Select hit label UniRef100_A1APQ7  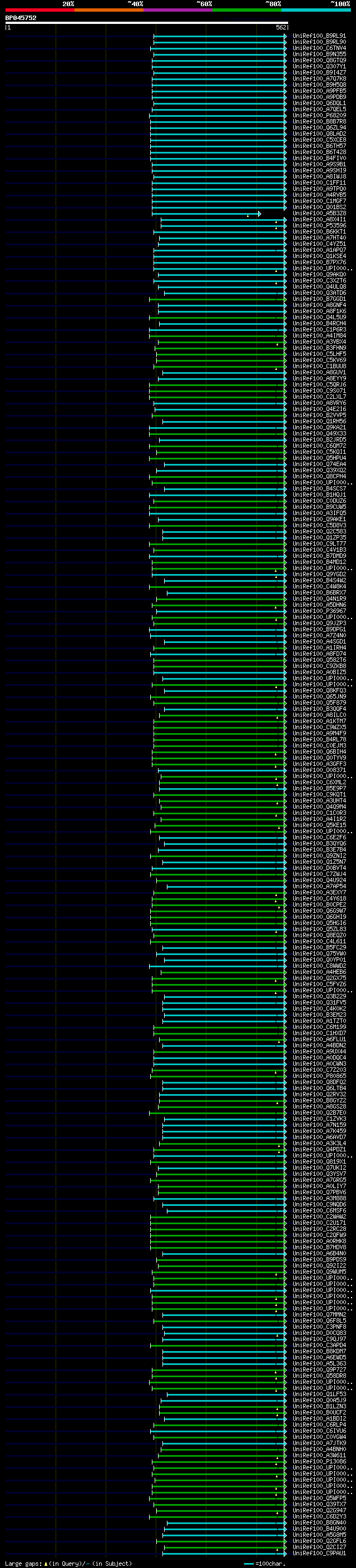click(319, 250)
